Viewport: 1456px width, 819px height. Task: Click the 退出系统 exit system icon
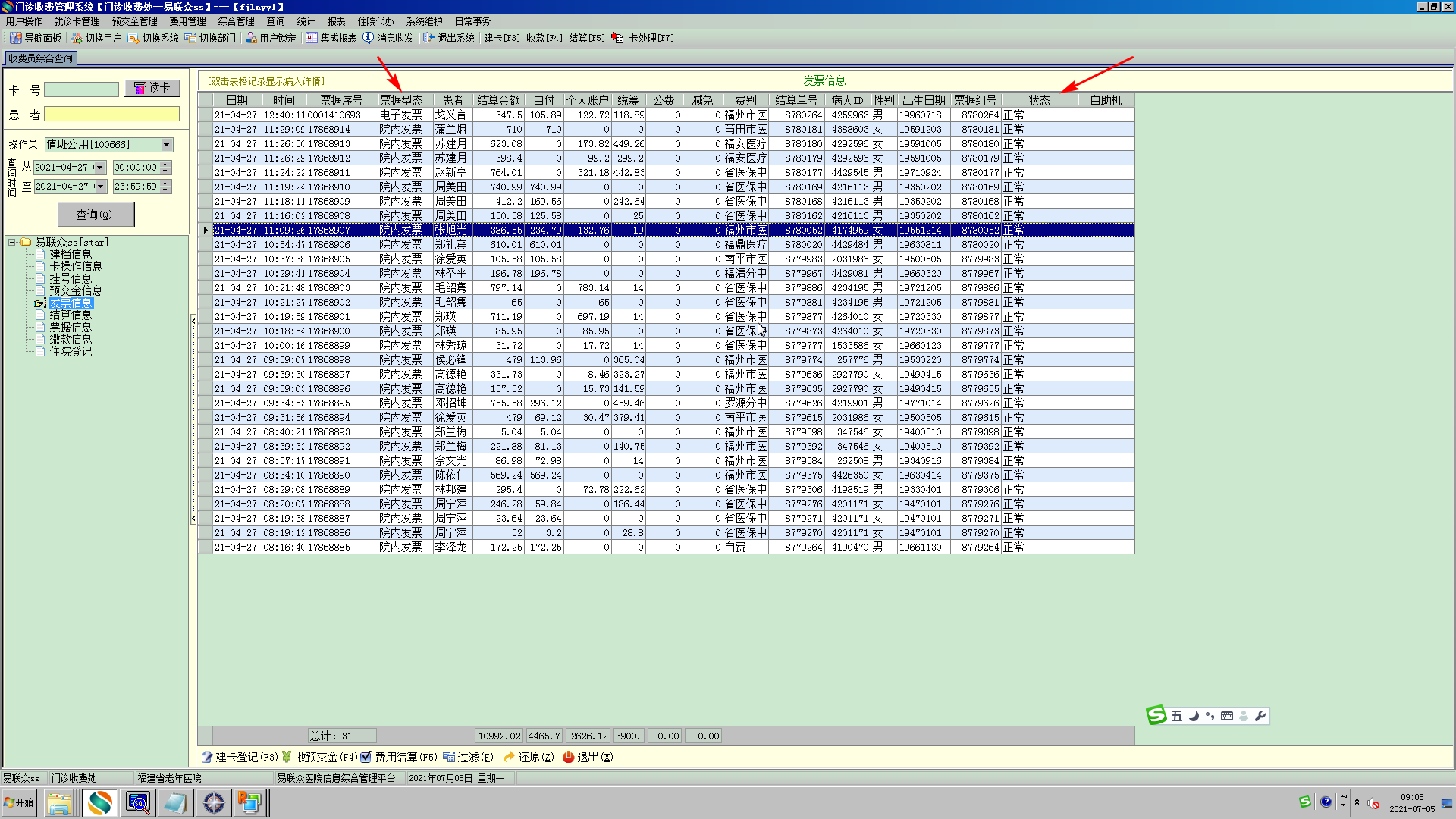coord(428,38)
